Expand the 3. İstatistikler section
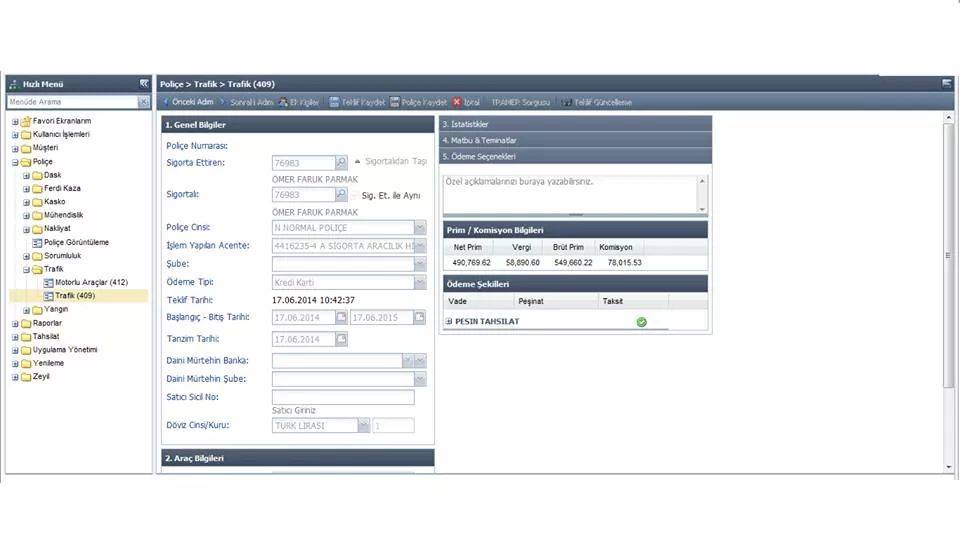The image size is (960, 539). click(x=576, y=124)
